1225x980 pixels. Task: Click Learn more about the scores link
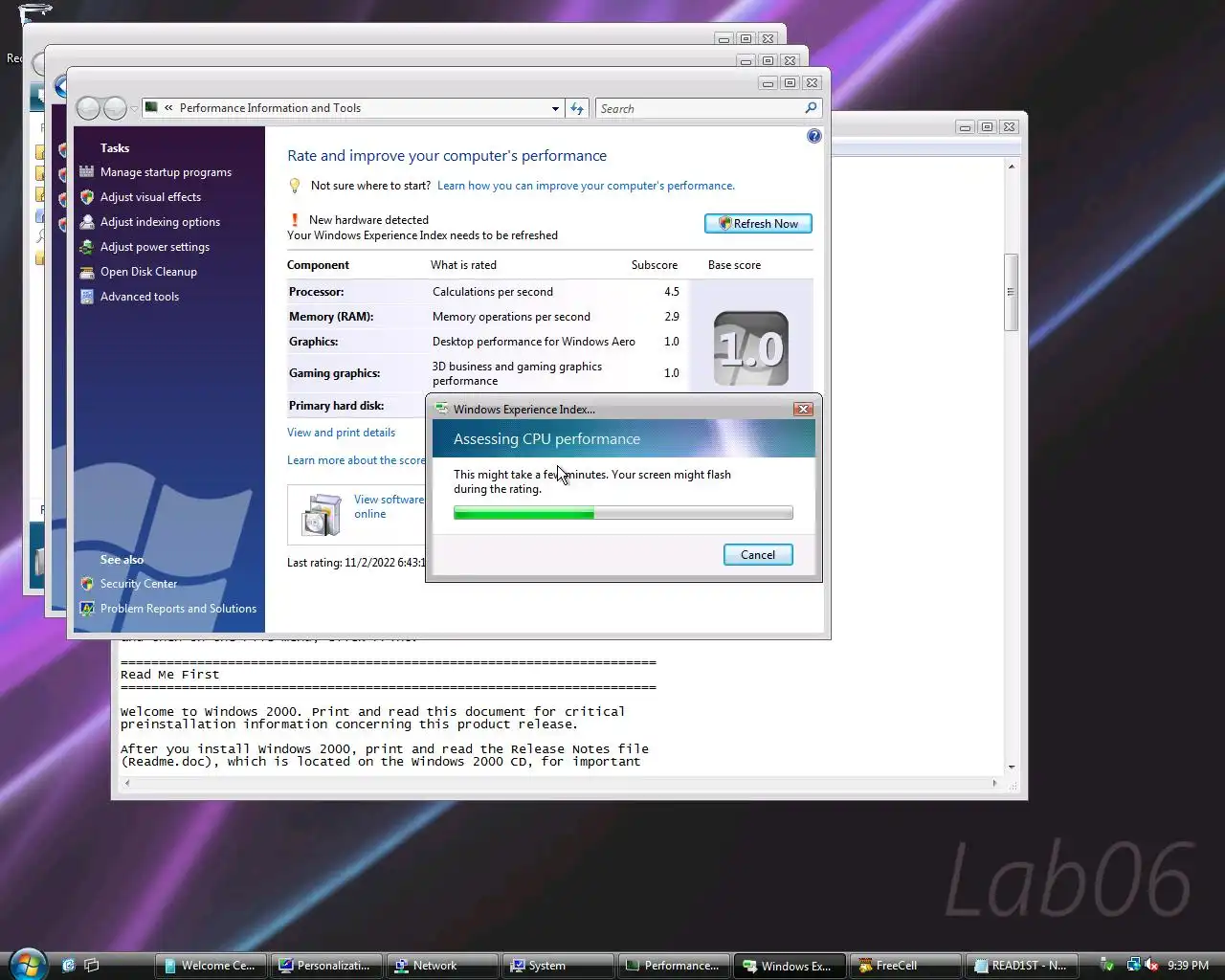point(356,460)
